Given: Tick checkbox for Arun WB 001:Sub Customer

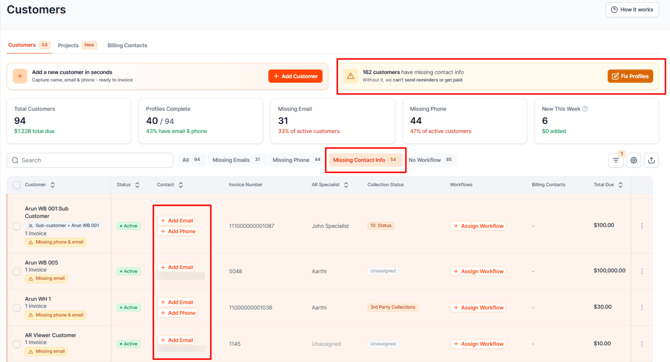Looking at the screenshot, I should [16, 226].
